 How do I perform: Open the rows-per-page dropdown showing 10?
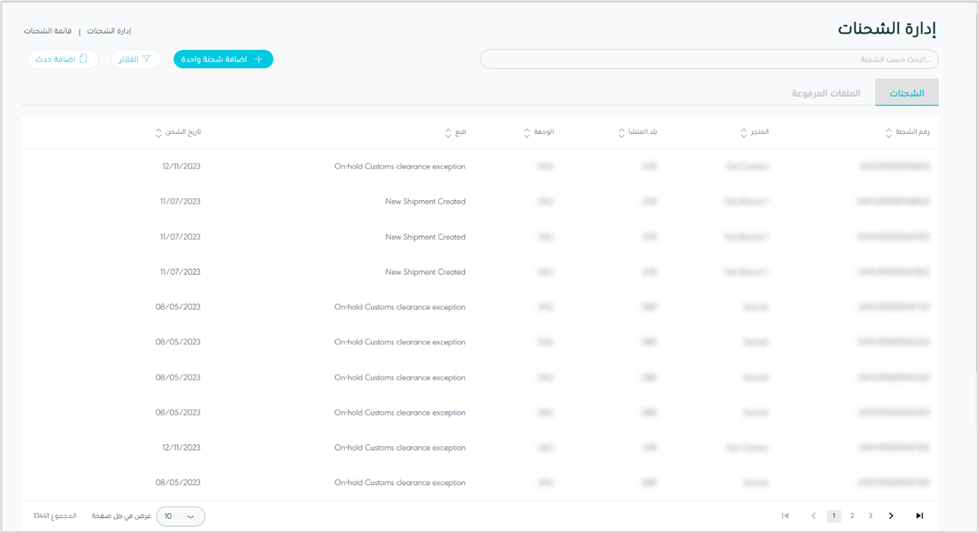(180, 516)
